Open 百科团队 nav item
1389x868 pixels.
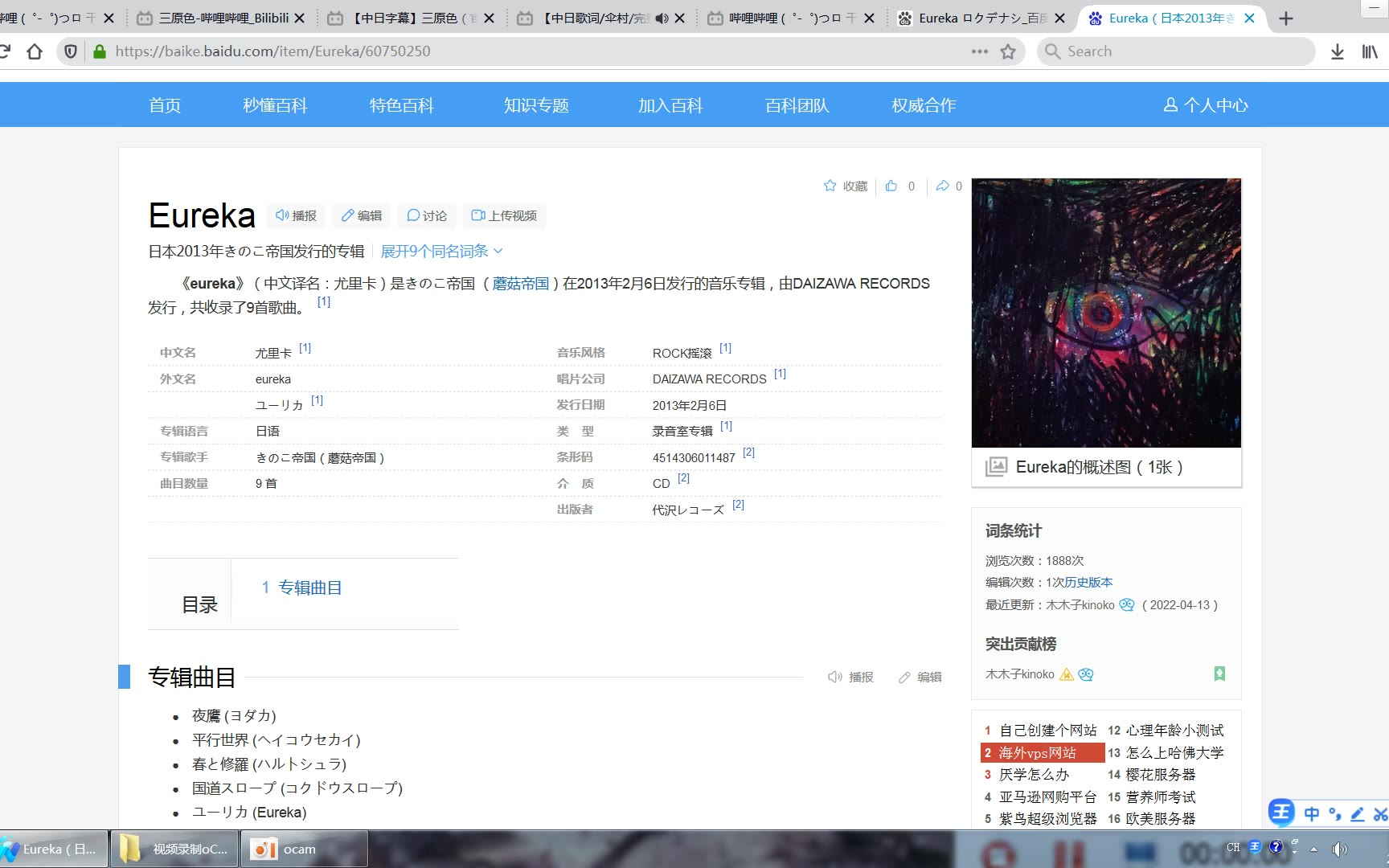(x=797, y=105)
